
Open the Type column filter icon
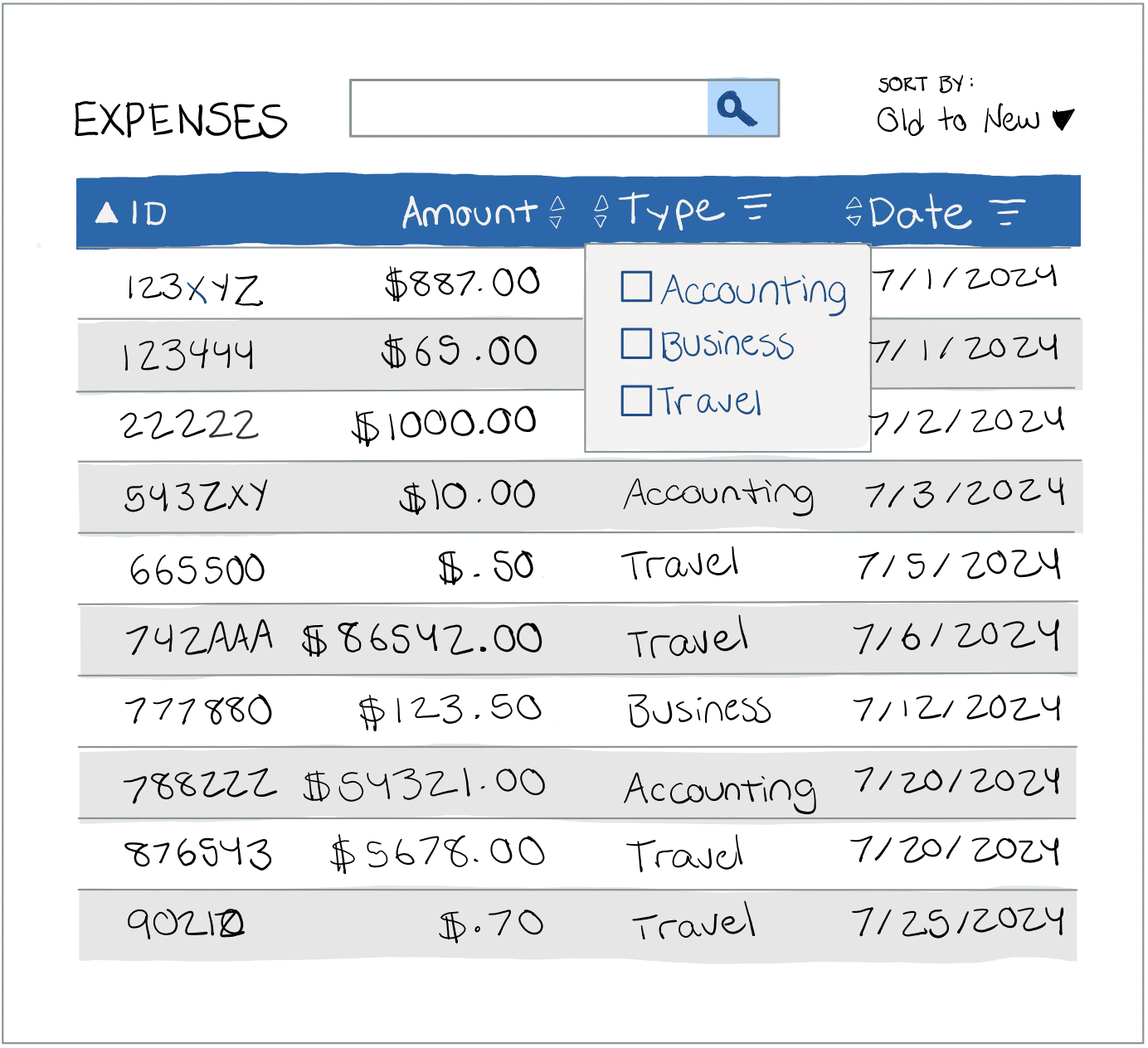[754, 206]
